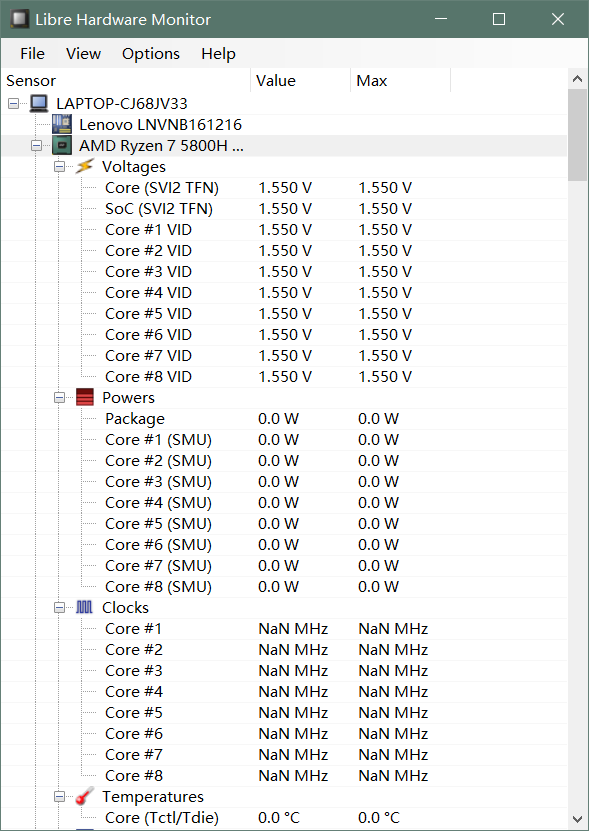The width and height of the screenshot is (589, 831).
Task: Select SoC (SVI2 TFN) voltage row
Action: point(284,208)
